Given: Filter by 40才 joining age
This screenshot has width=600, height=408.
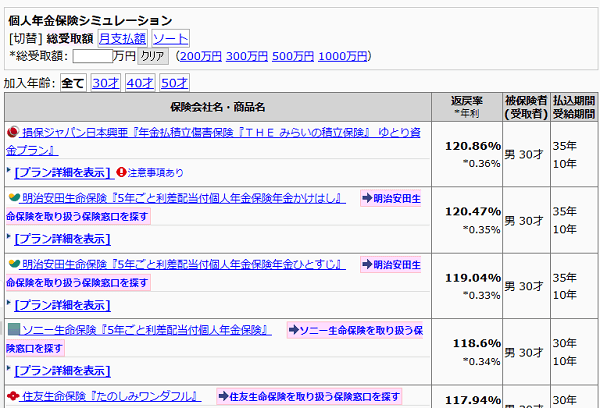Looking at the screenshot, I should (140, 83).
